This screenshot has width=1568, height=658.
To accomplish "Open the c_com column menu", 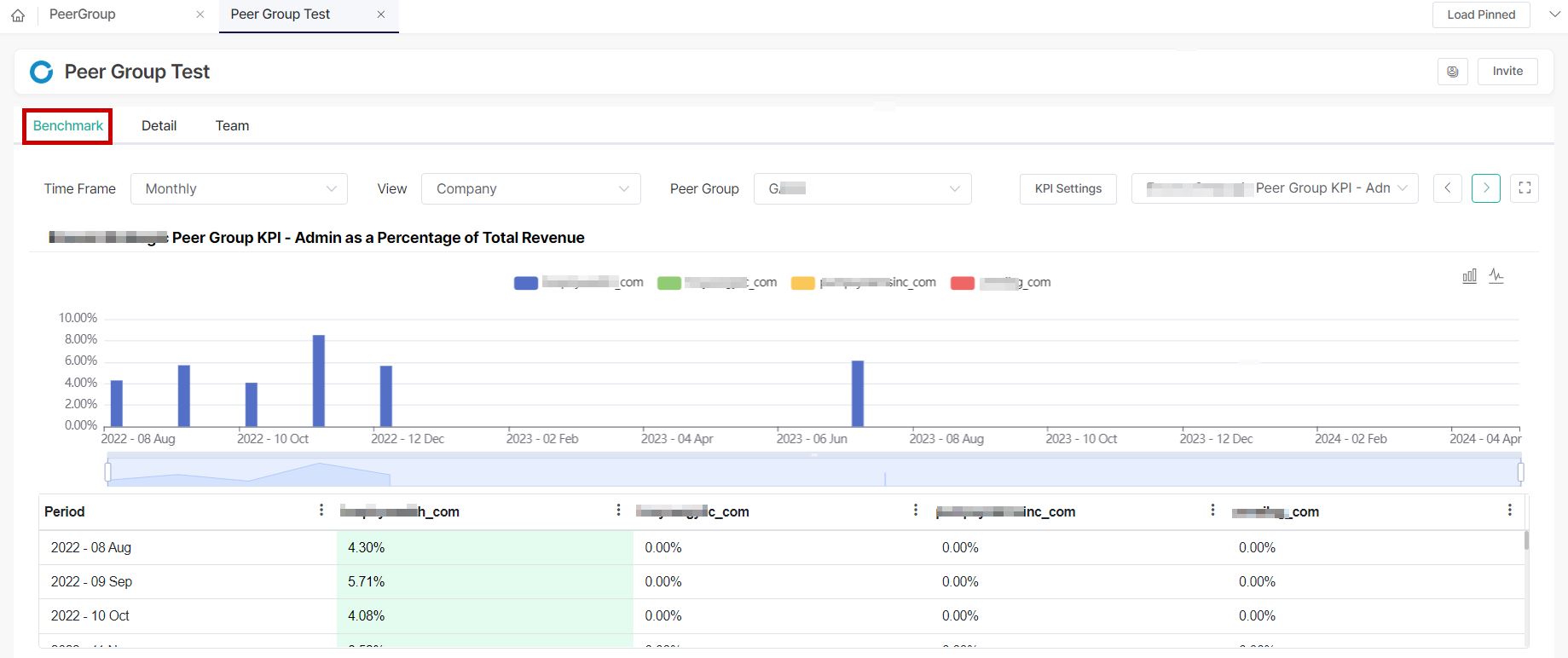I will pos(916,511).
